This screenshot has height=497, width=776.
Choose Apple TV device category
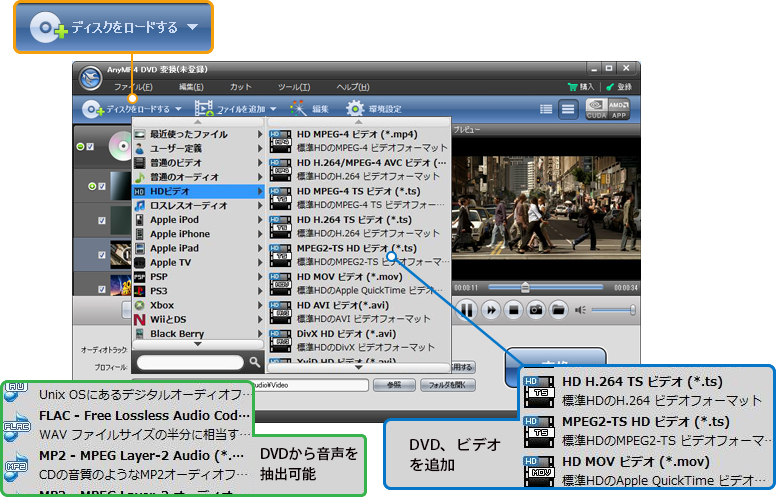(198, 262)
